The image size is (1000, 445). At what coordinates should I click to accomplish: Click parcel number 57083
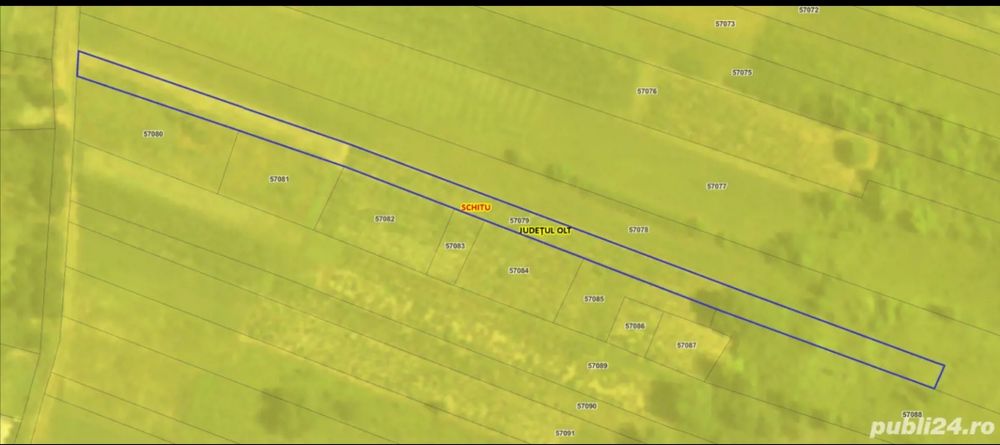pyautogui.click(x=455, y=245)
